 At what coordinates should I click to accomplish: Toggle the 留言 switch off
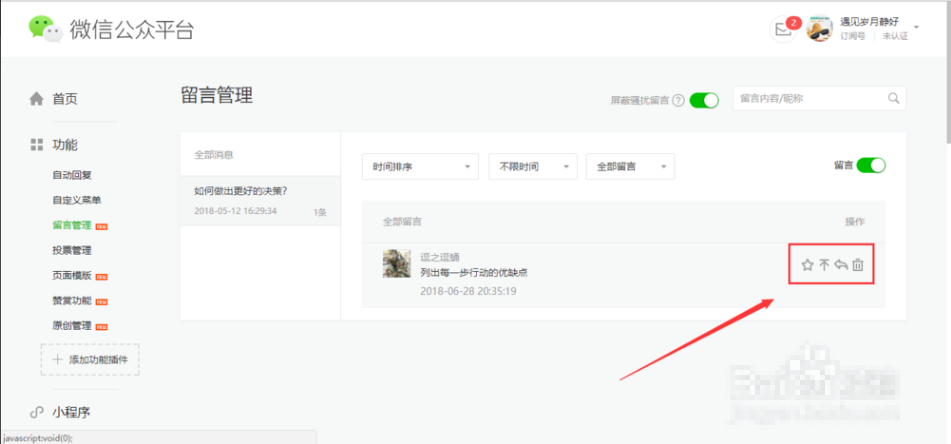tap(871, 165)
